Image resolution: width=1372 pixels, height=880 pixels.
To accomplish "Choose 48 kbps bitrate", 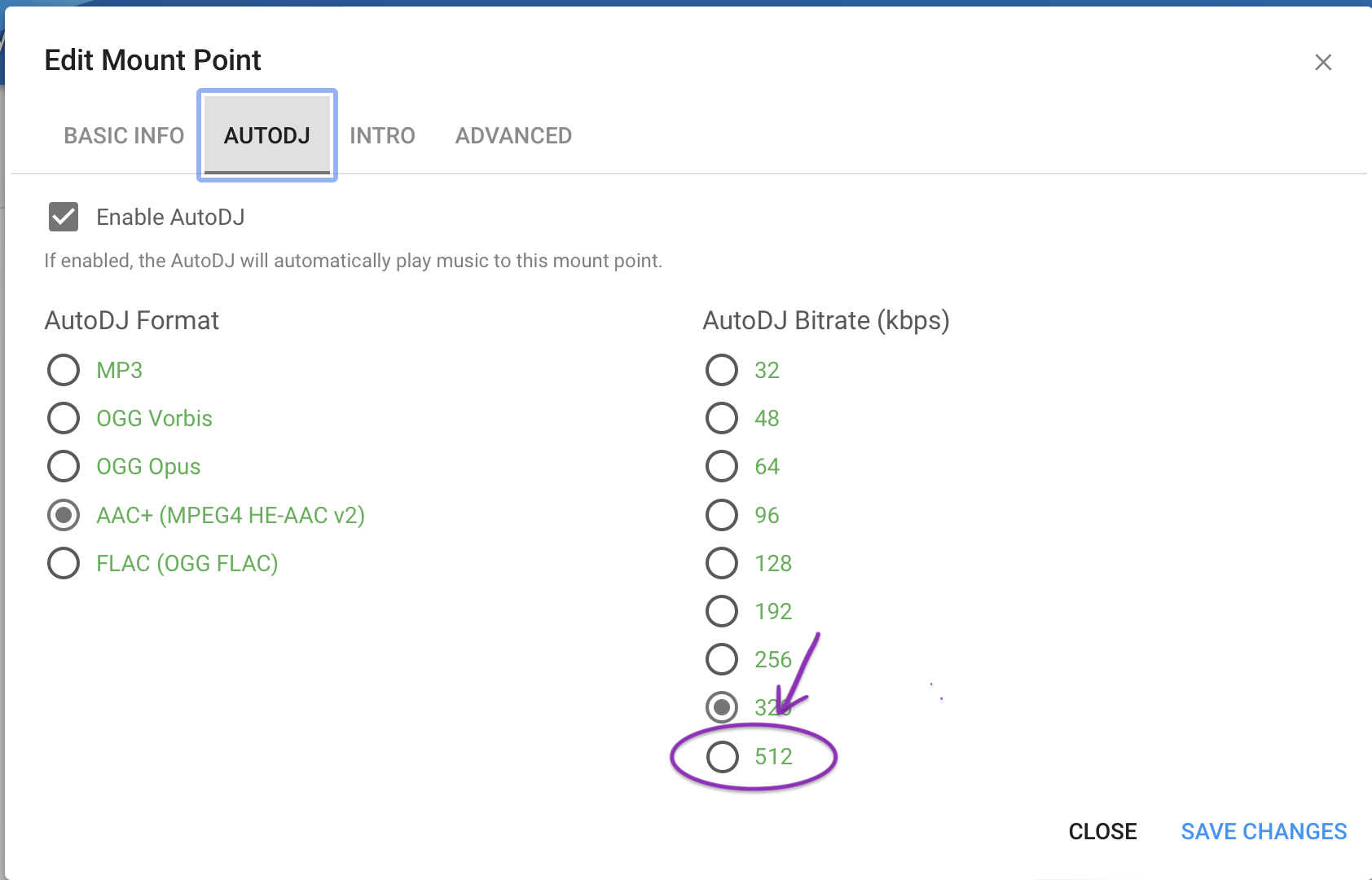I will tap(721, 418).
